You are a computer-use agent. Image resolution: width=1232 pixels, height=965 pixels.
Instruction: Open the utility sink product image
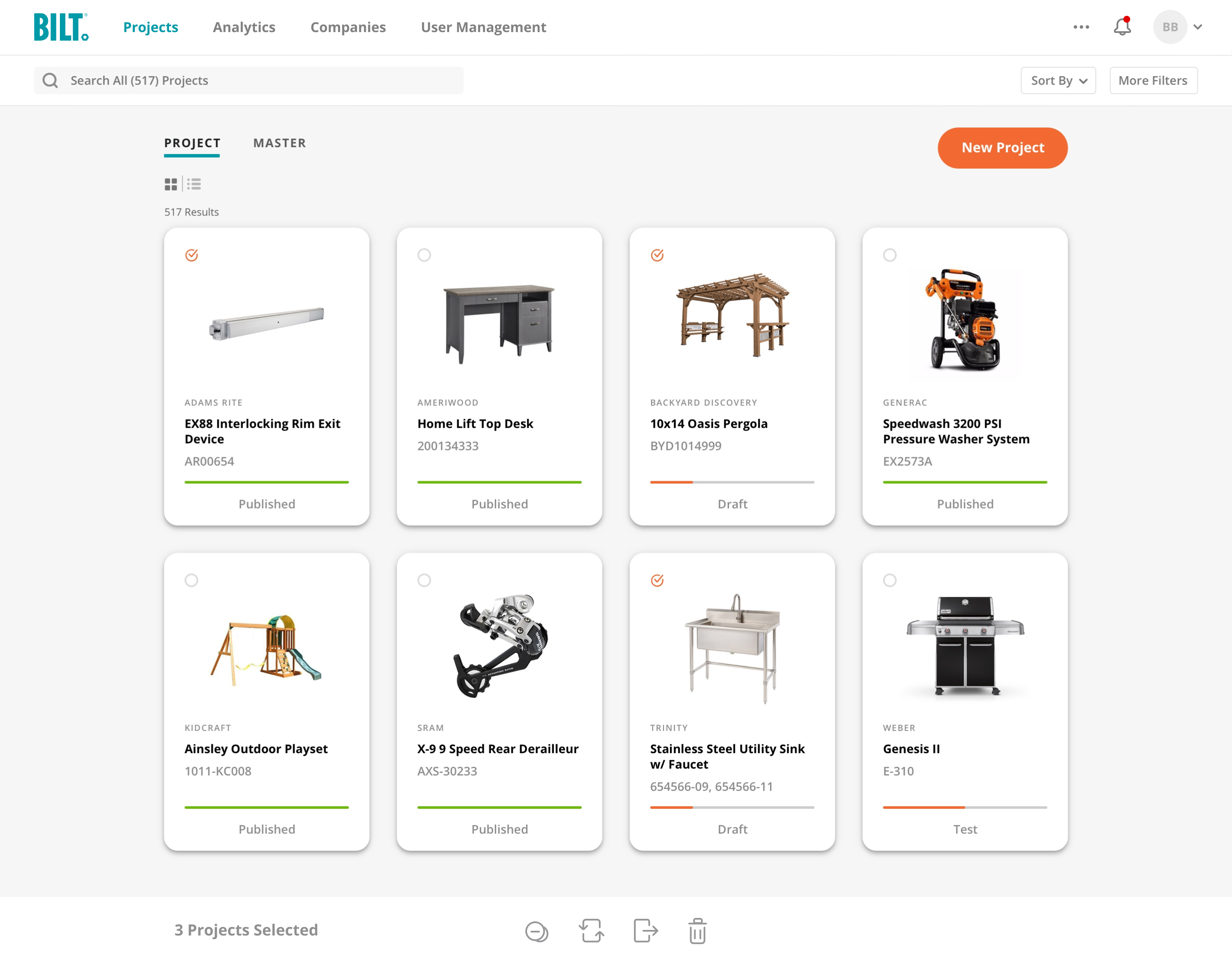pyautogui.click(x=733, y=648)
